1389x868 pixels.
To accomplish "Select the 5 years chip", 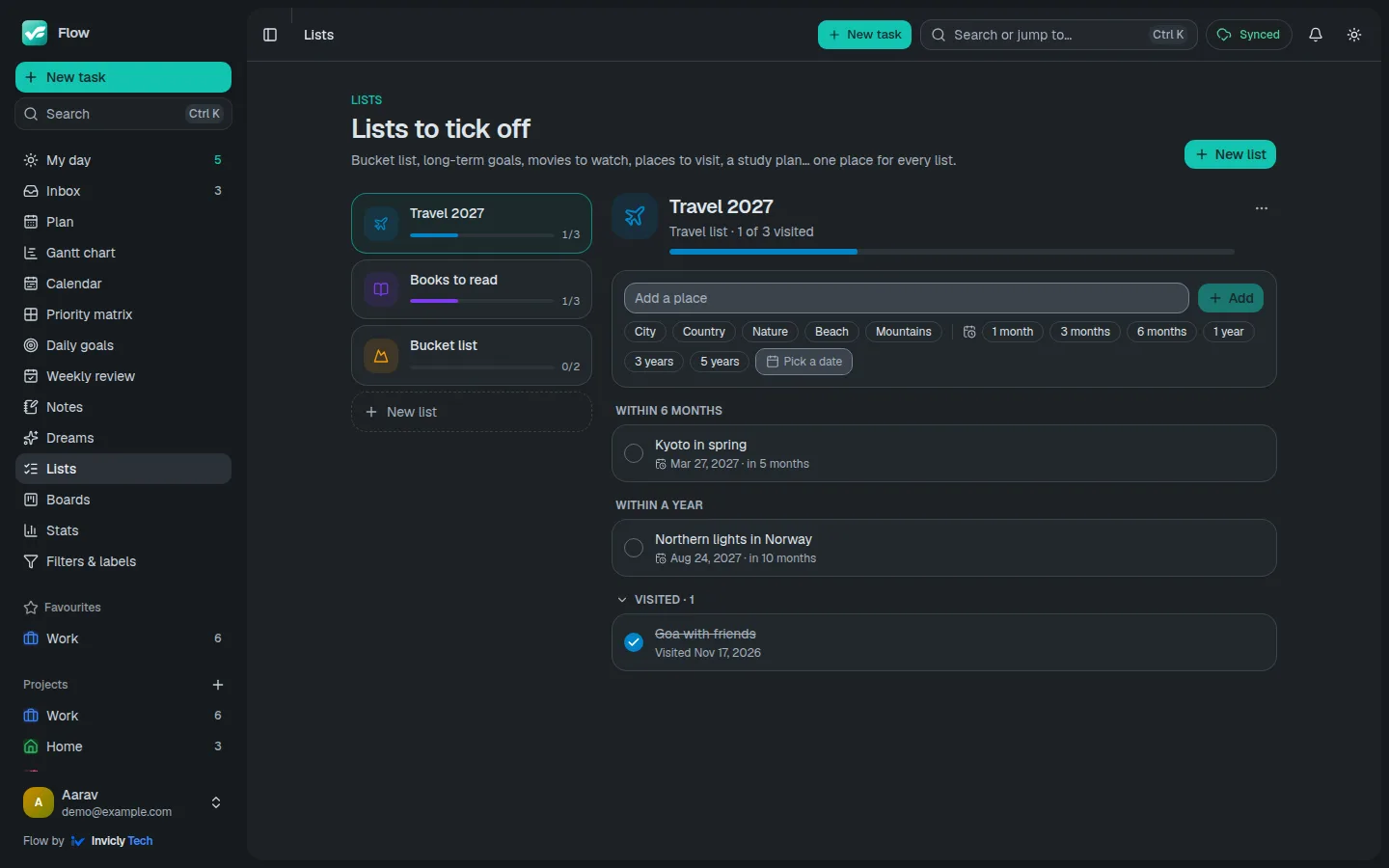I will click(x=720, y=362).
